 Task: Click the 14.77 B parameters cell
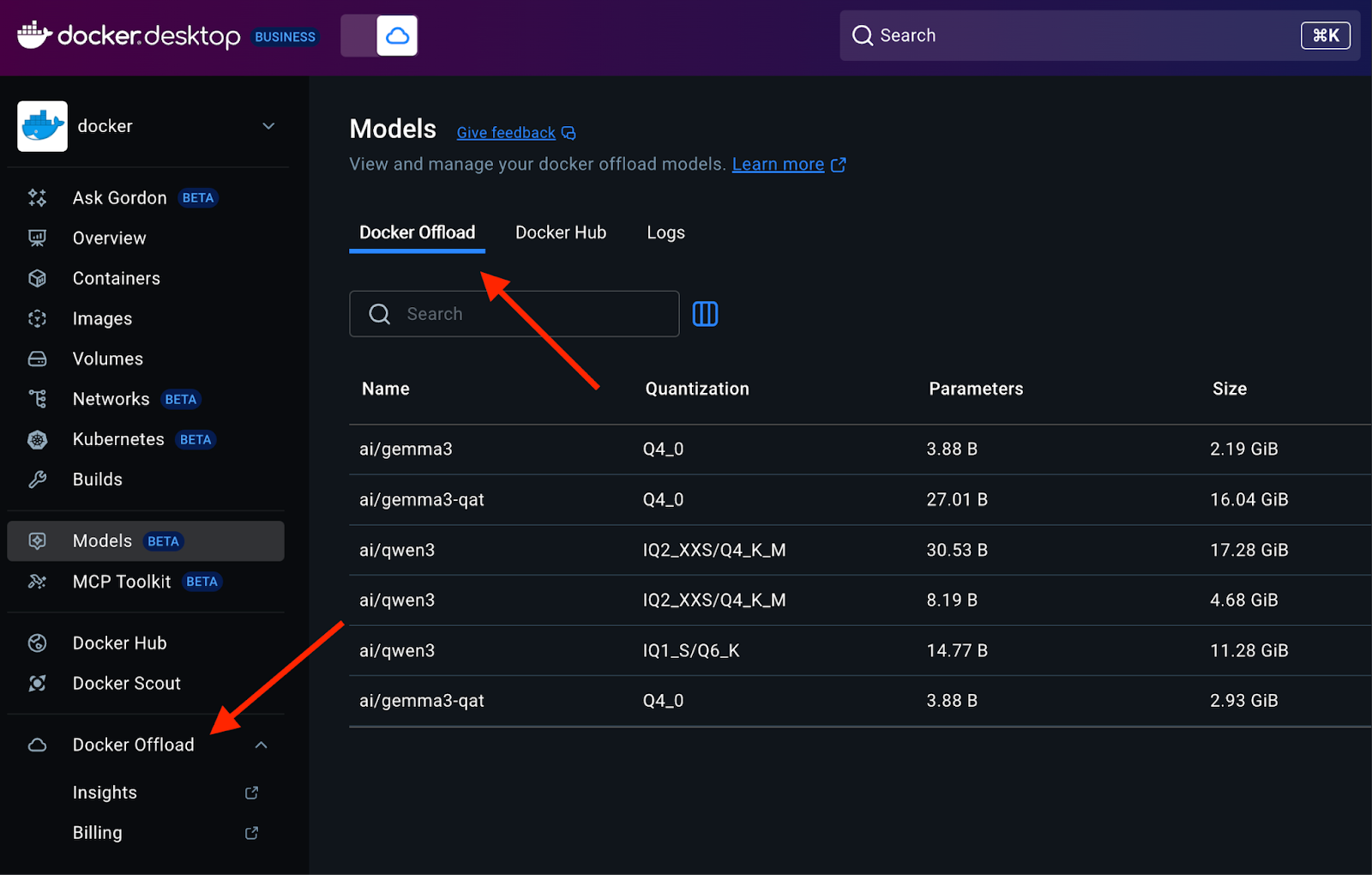(x=957, y=651)
